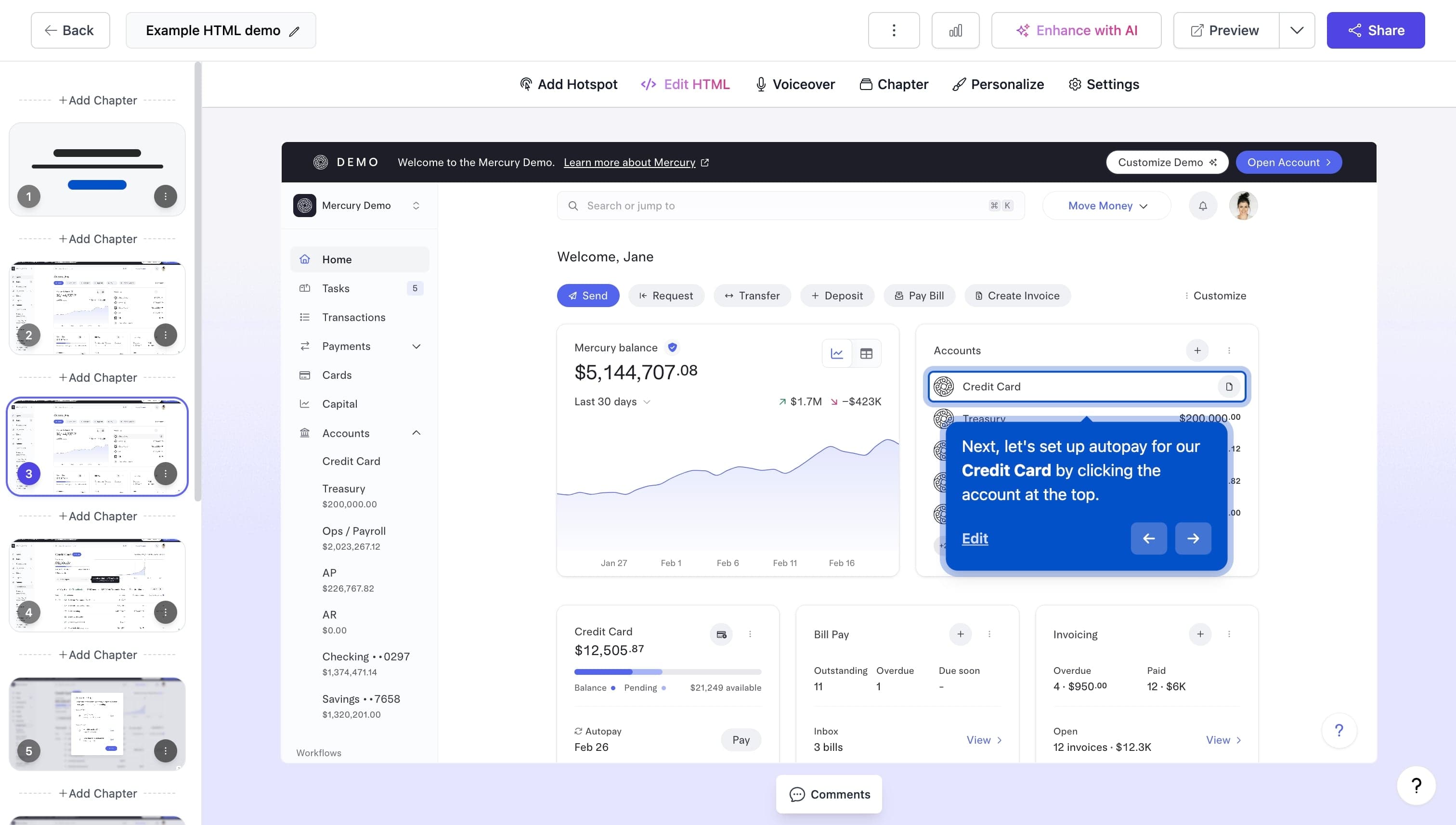Viewport: 1456px width, 825px height.
Task: Click the next arrow in the tooltip
Action: point(1193,538)
